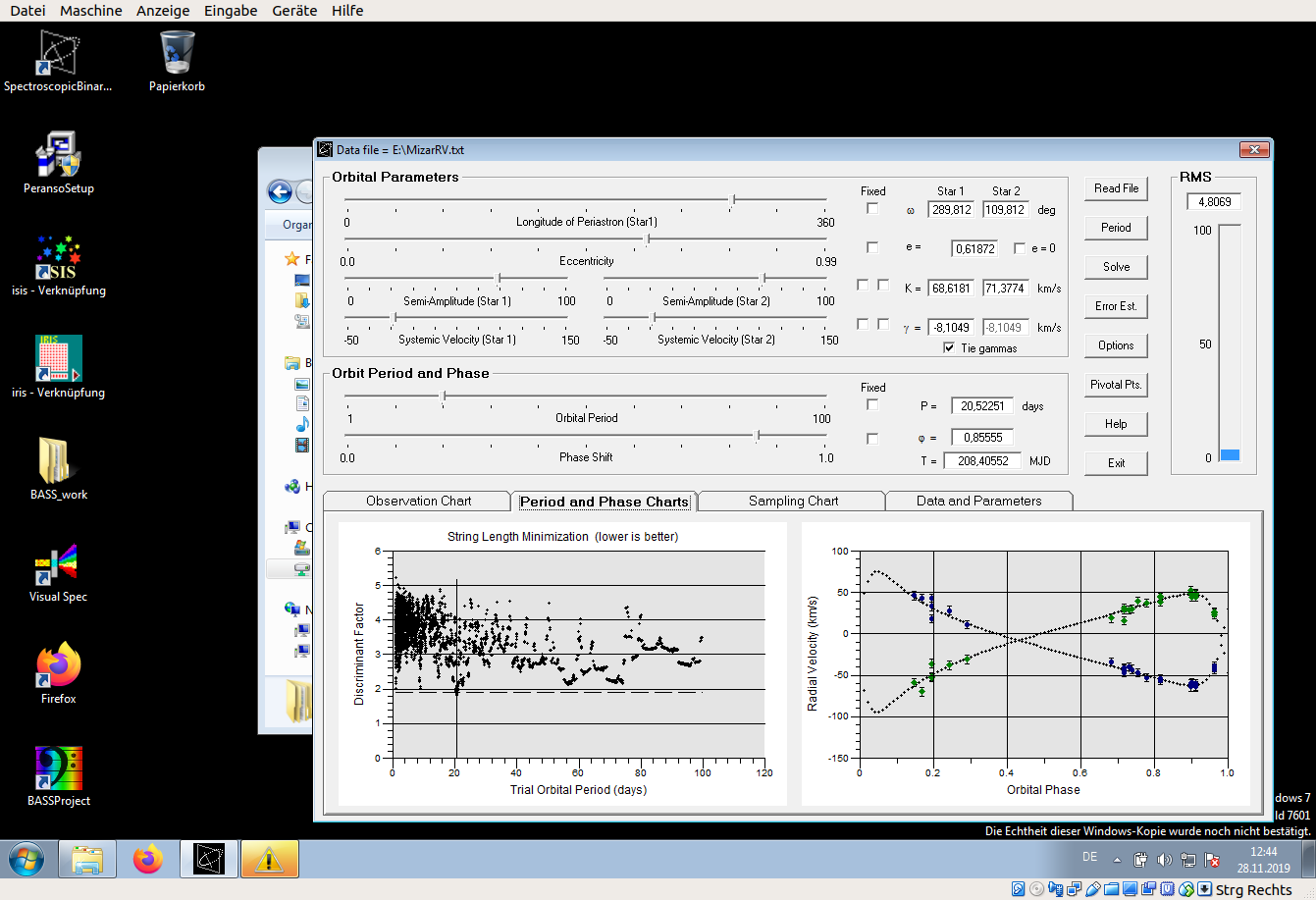Click the Read File button
Screen dimensions: 1316x900
tap(1116, 188)
